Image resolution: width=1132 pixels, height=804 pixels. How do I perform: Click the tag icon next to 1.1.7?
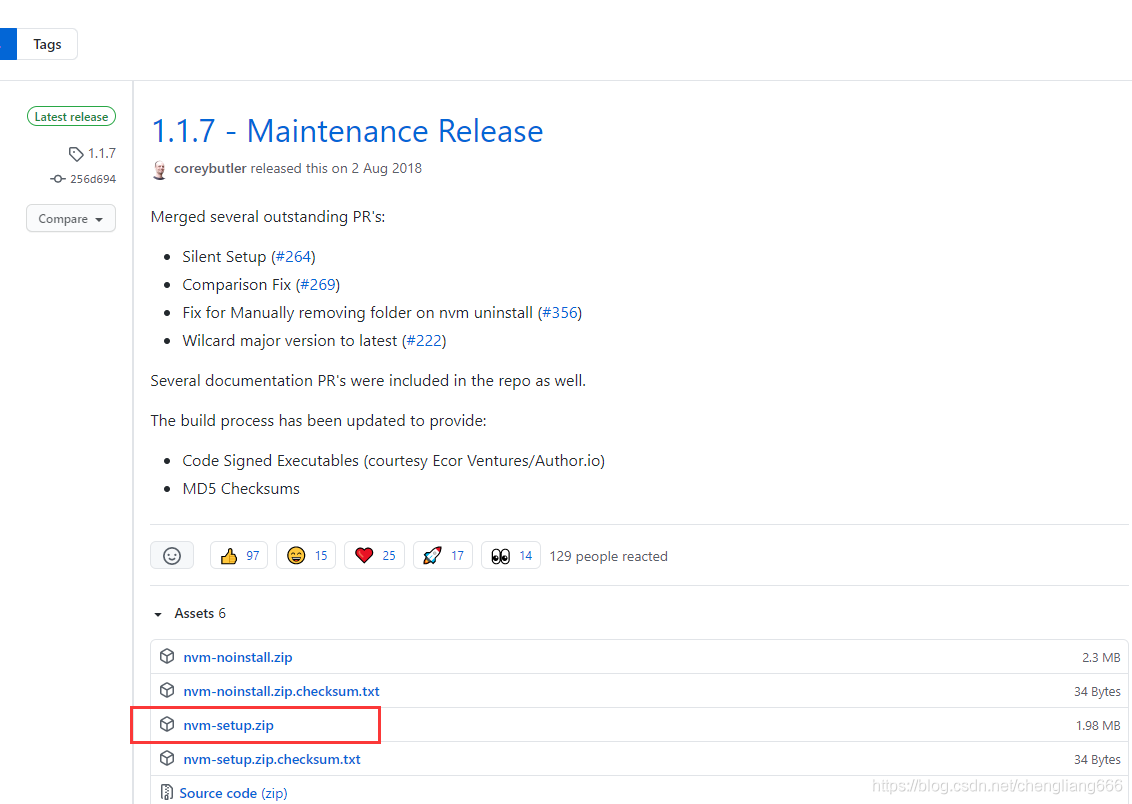point(76,153)
